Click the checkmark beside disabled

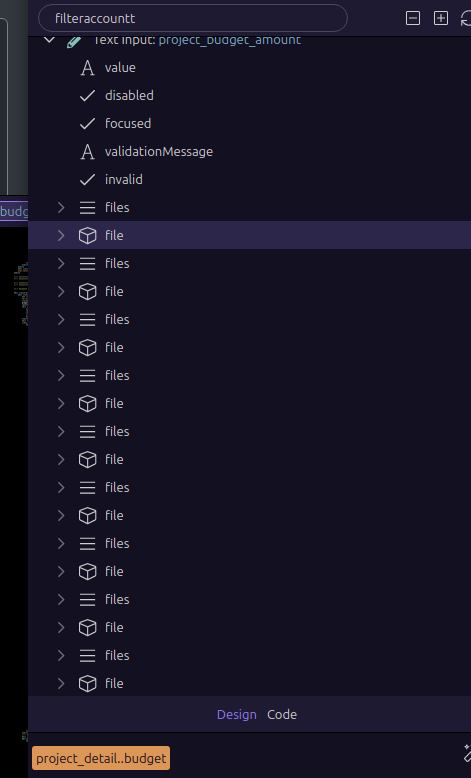[87, 95]
